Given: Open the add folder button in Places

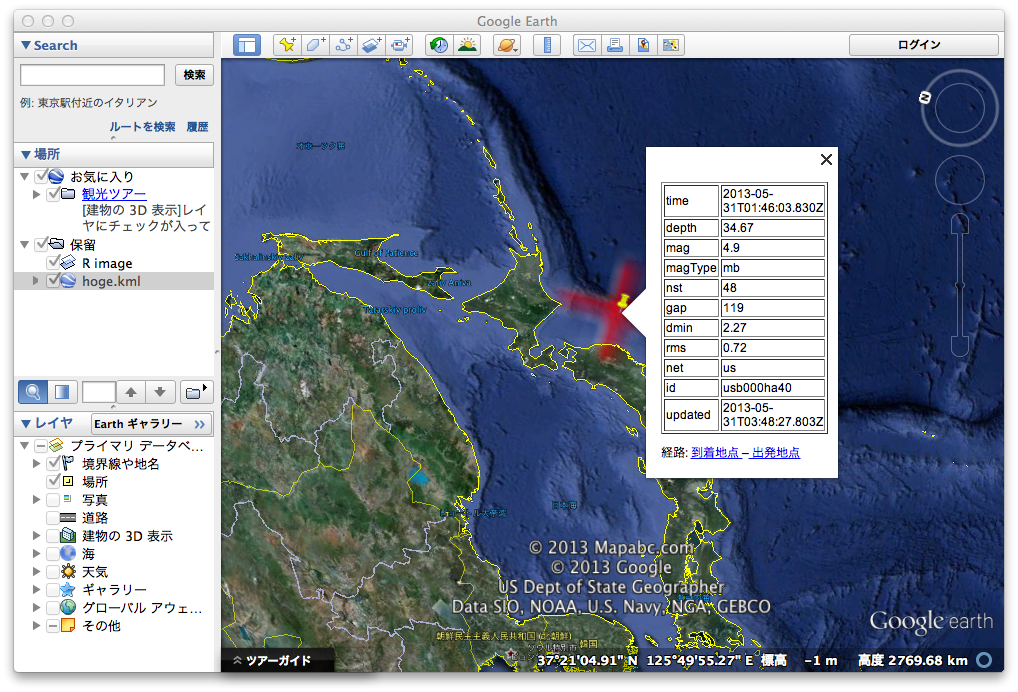Looking at the screenshot, I should coord(196,392).
